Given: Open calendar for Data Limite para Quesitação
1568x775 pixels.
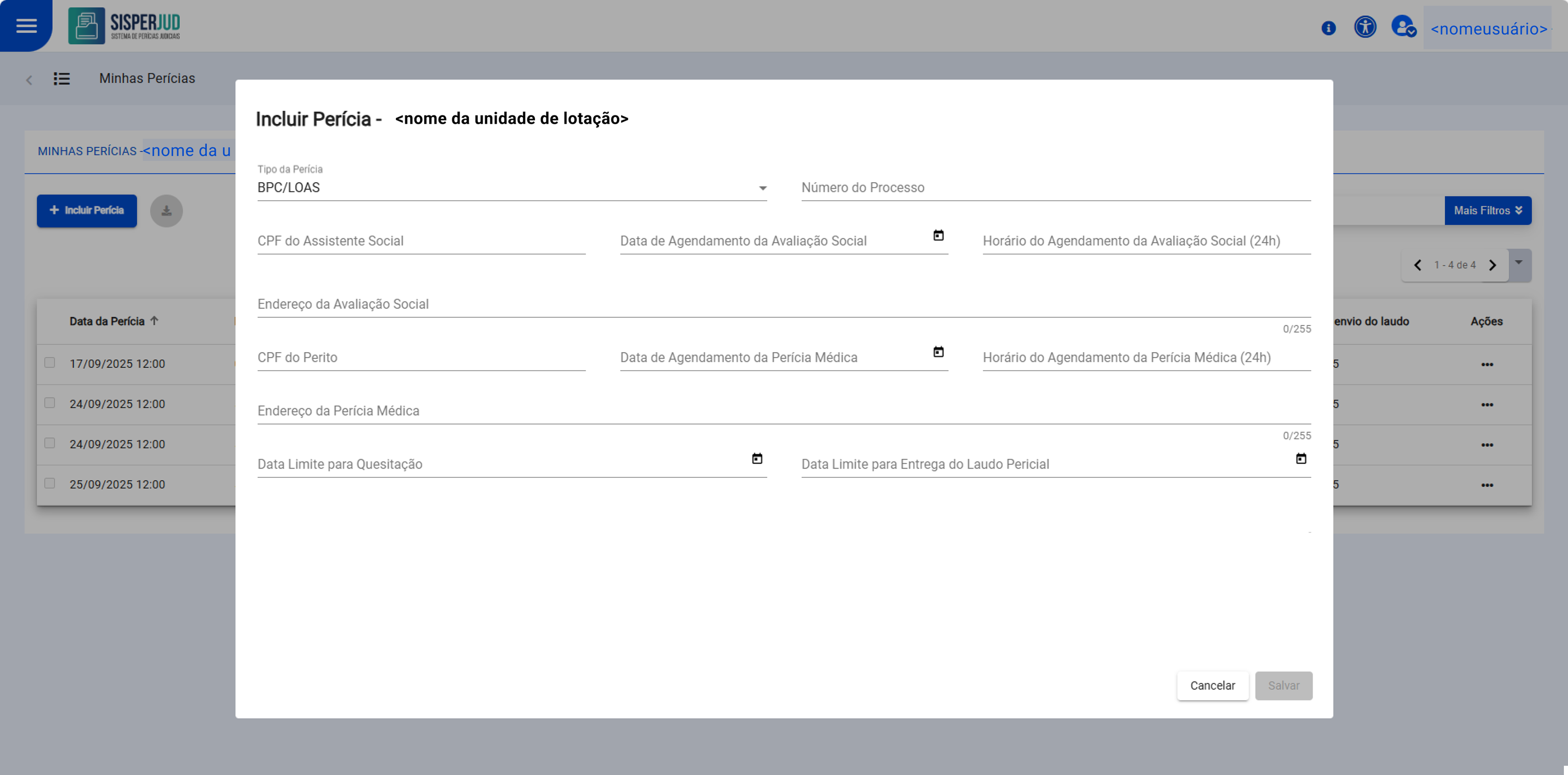Looking at the screenshot, I should coord(757,458).
